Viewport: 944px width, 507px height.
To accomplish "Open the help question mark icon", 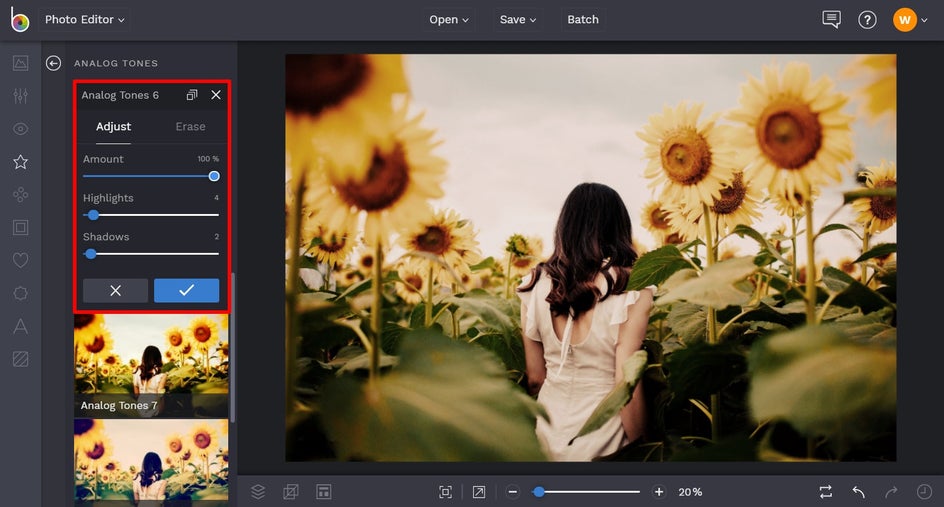I will (x=867, y=20).
